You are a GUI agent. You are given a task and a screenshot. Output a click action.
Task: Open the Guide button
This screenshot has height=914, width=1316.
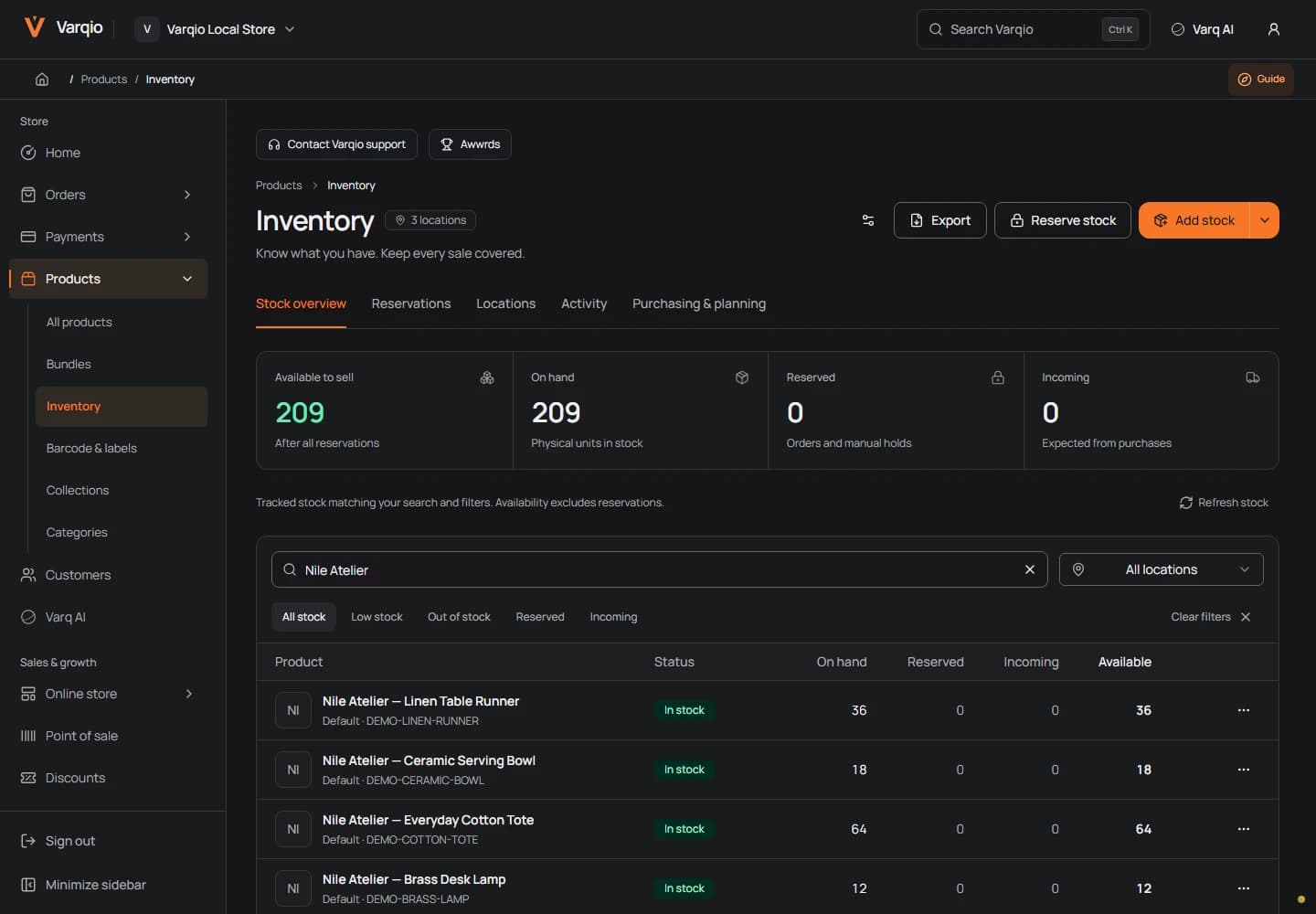click(1260, 80)
